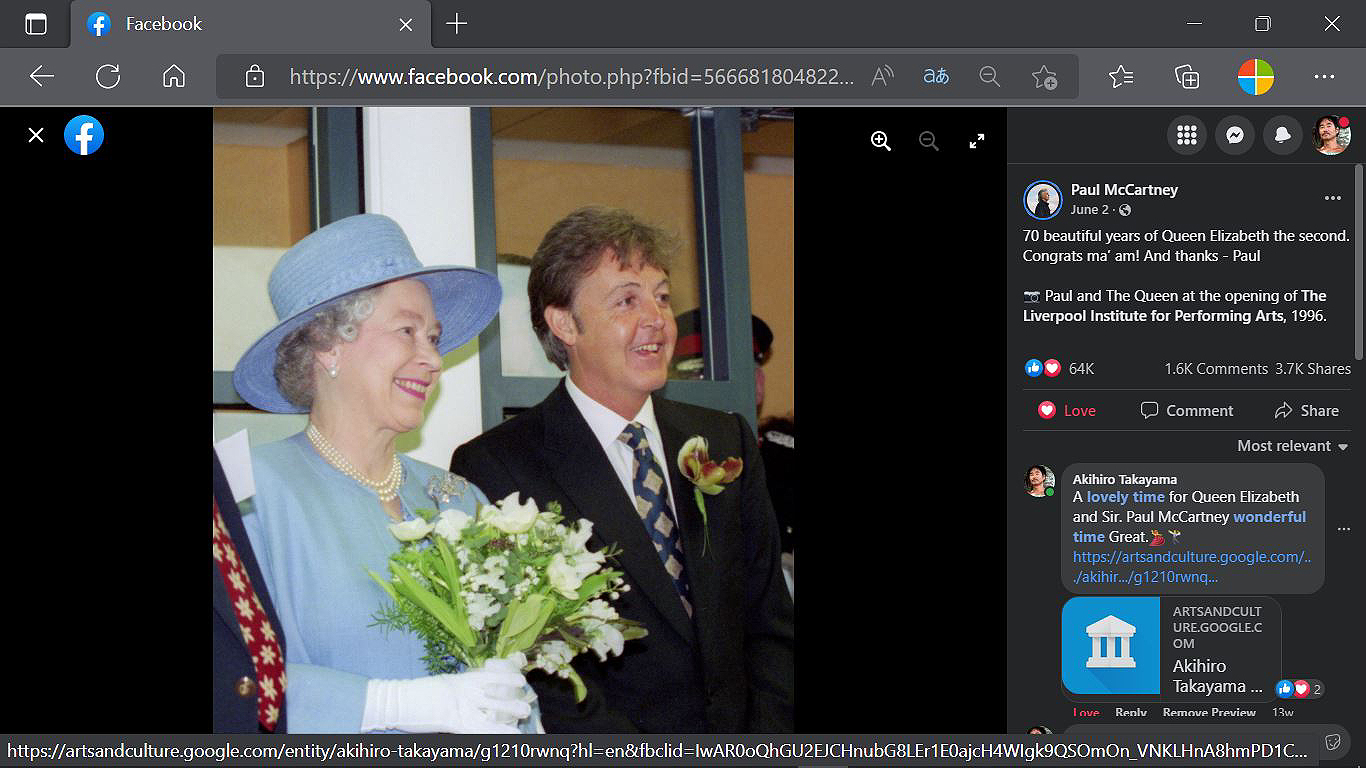Open Paul McCartney profile picture
The image size is (1366, 768).
pyautogui.click(x=1043, y=200)
